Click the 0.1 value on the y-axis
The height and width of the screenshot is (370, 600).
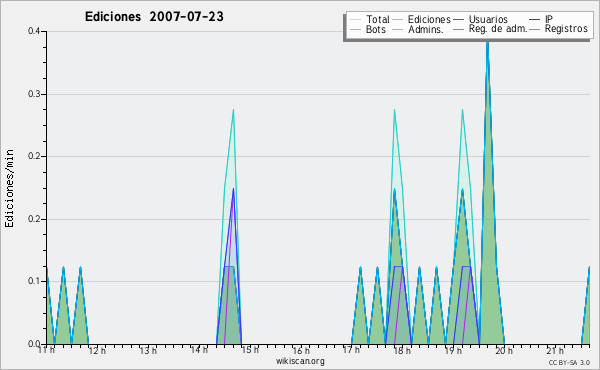click(34, 281)
